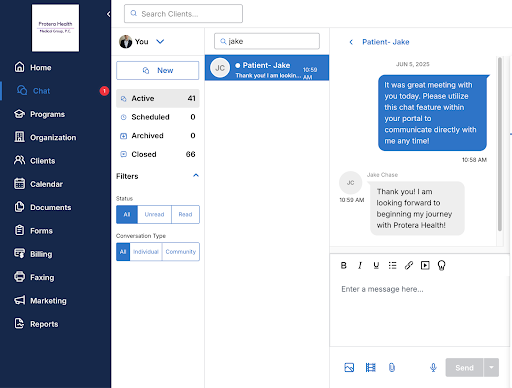512x388 pixels.
Task: Attach an image to the message
Action: pos(349,367)
